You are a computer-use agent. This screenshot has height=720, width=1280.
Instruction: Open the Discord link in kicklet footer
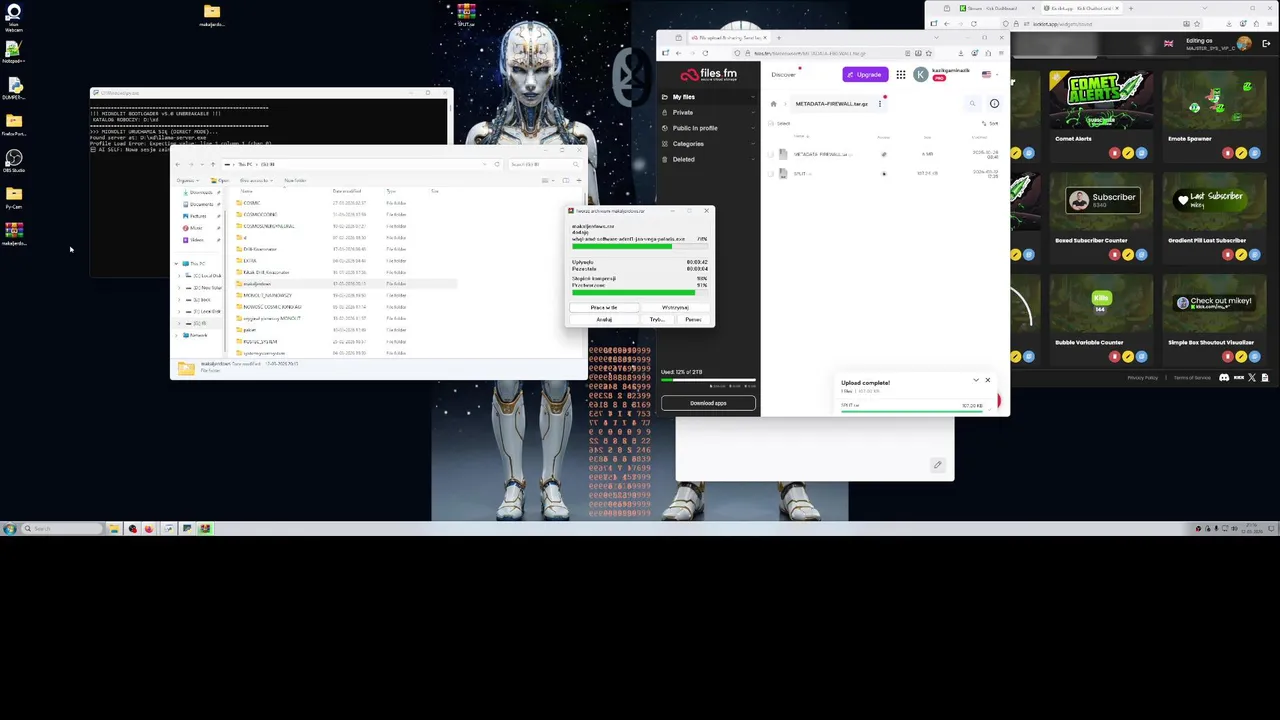click(x=1225, y=378)
